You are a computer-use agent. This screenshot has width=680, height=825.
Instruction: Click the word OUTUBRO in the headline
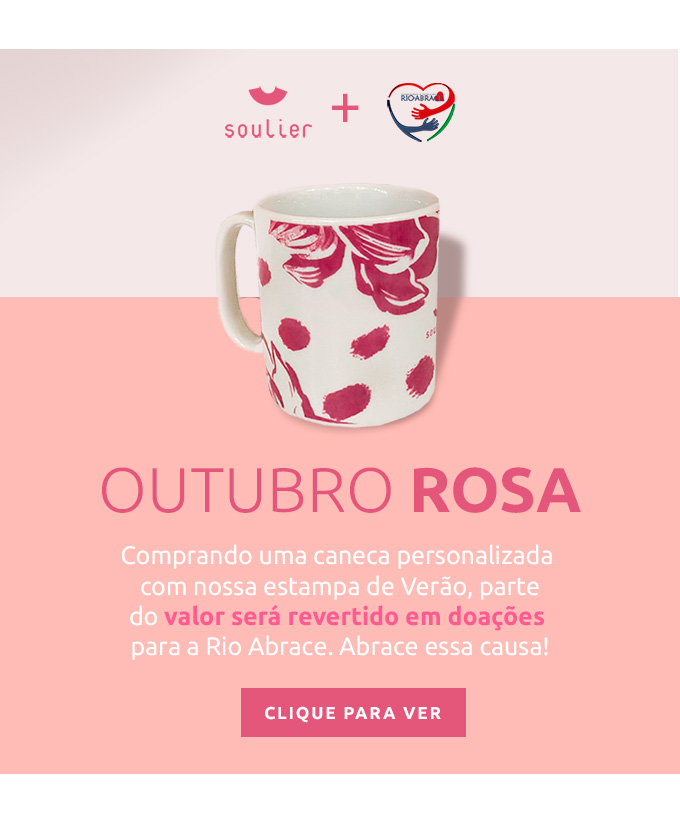point(247,490)
